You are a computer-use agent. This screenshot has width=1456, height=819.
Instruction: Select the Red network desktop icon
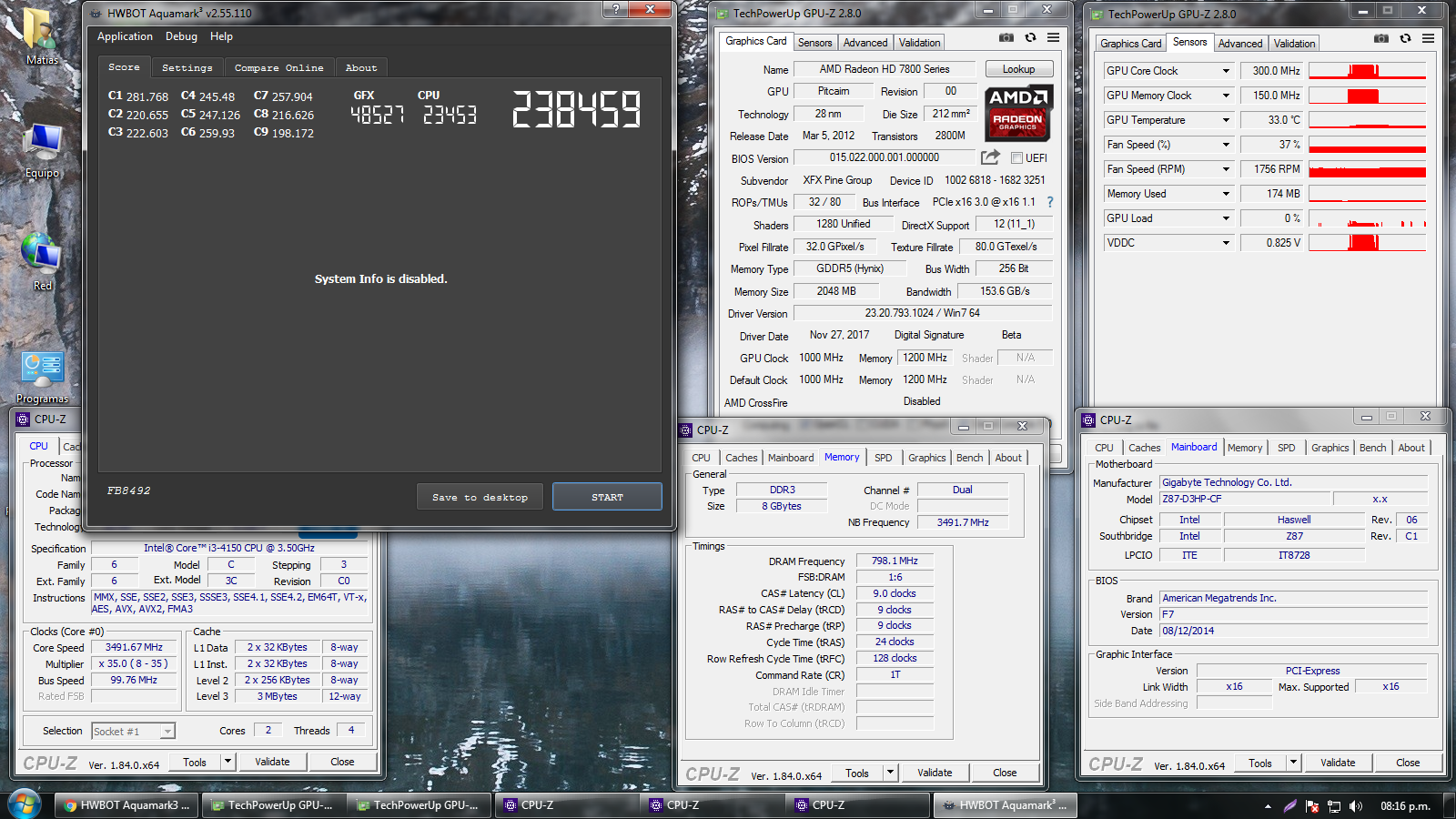coord(42,263)
